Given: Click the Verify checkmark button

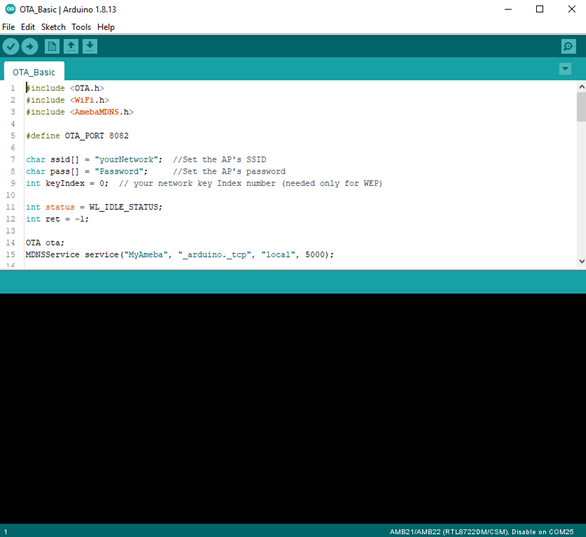Looking at the screenshot, I should click(11, 47).
